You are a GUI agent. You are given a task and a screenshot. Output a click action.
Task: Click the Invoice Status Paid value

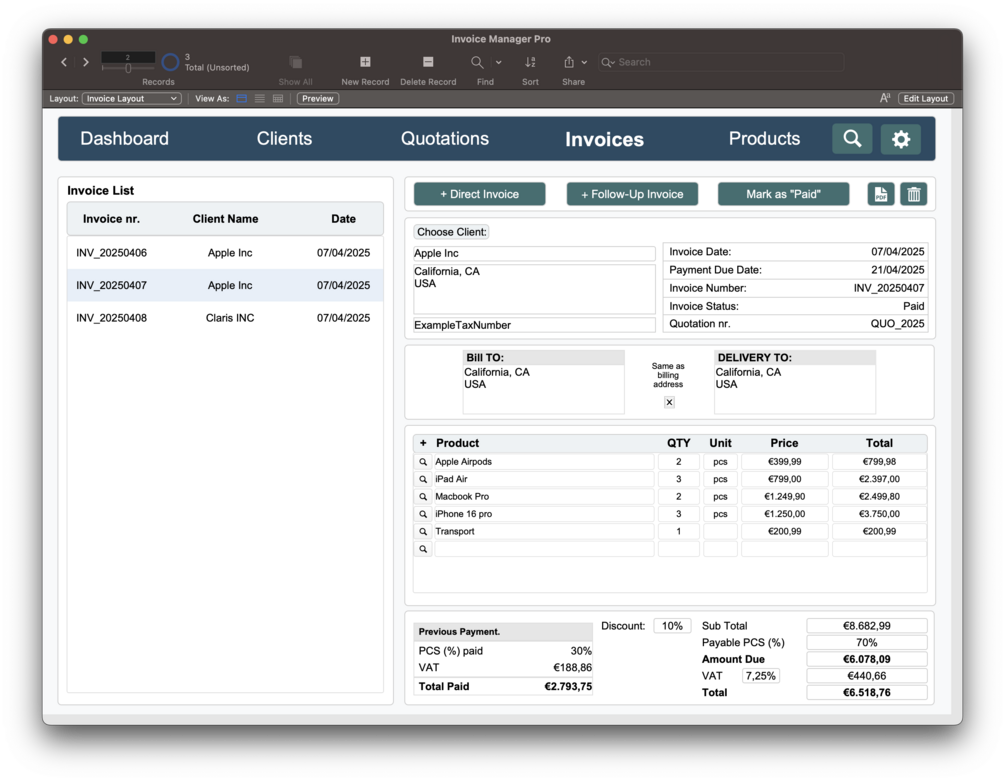coord(913,306)
